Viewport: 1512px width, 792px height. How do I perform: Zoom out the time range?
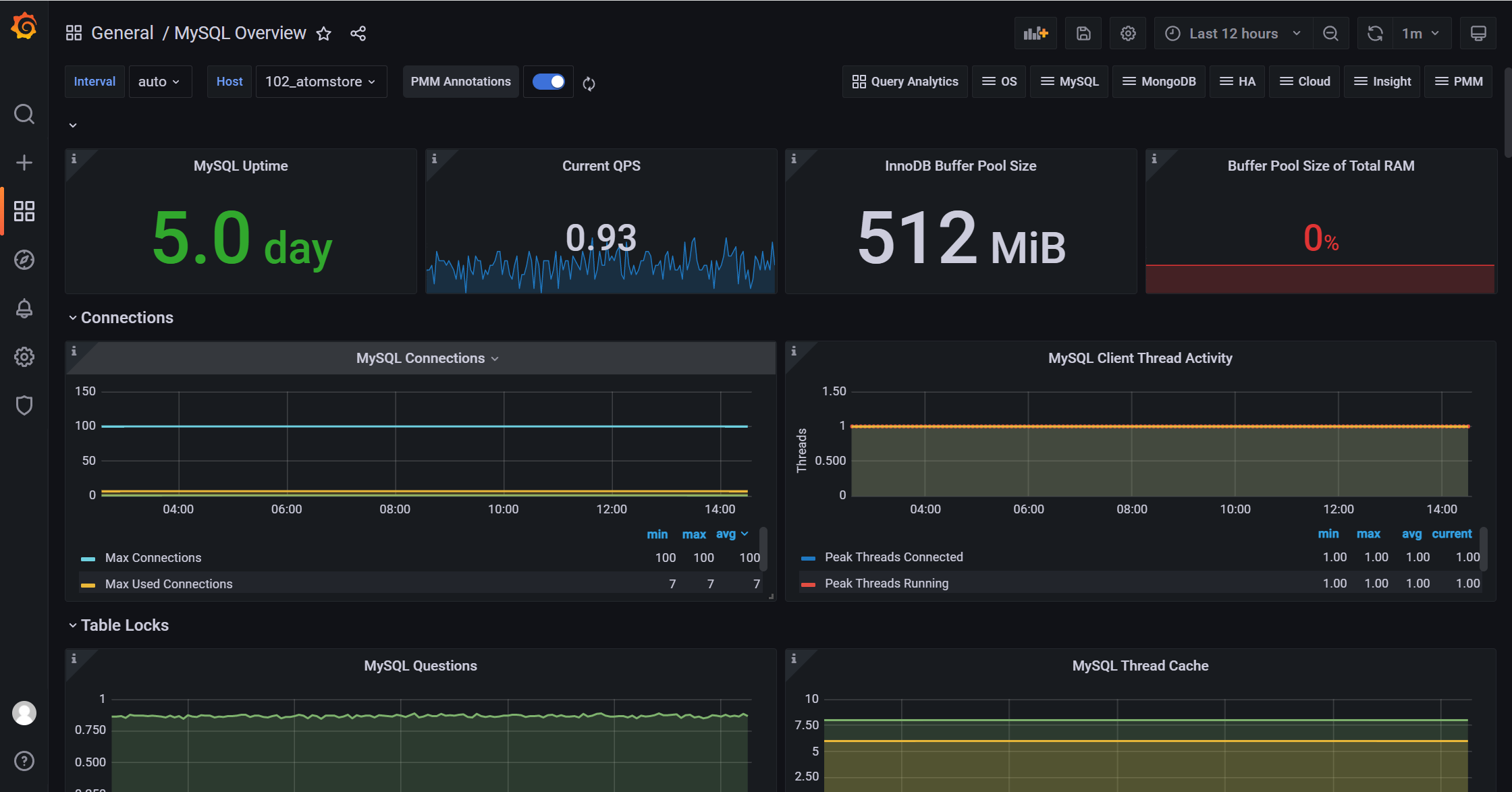coord(1330,33)
